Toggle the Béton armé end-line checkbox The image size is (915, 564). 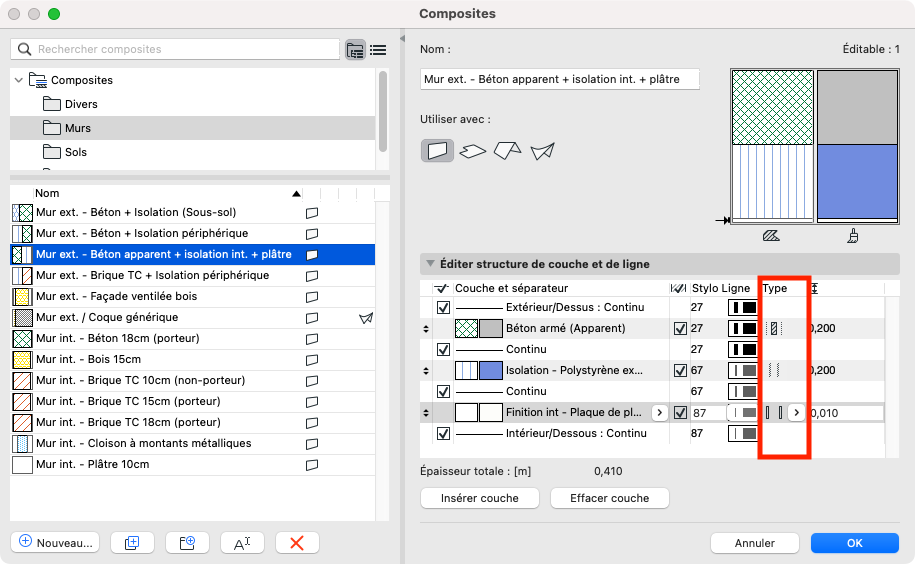[x=681, y=328]
